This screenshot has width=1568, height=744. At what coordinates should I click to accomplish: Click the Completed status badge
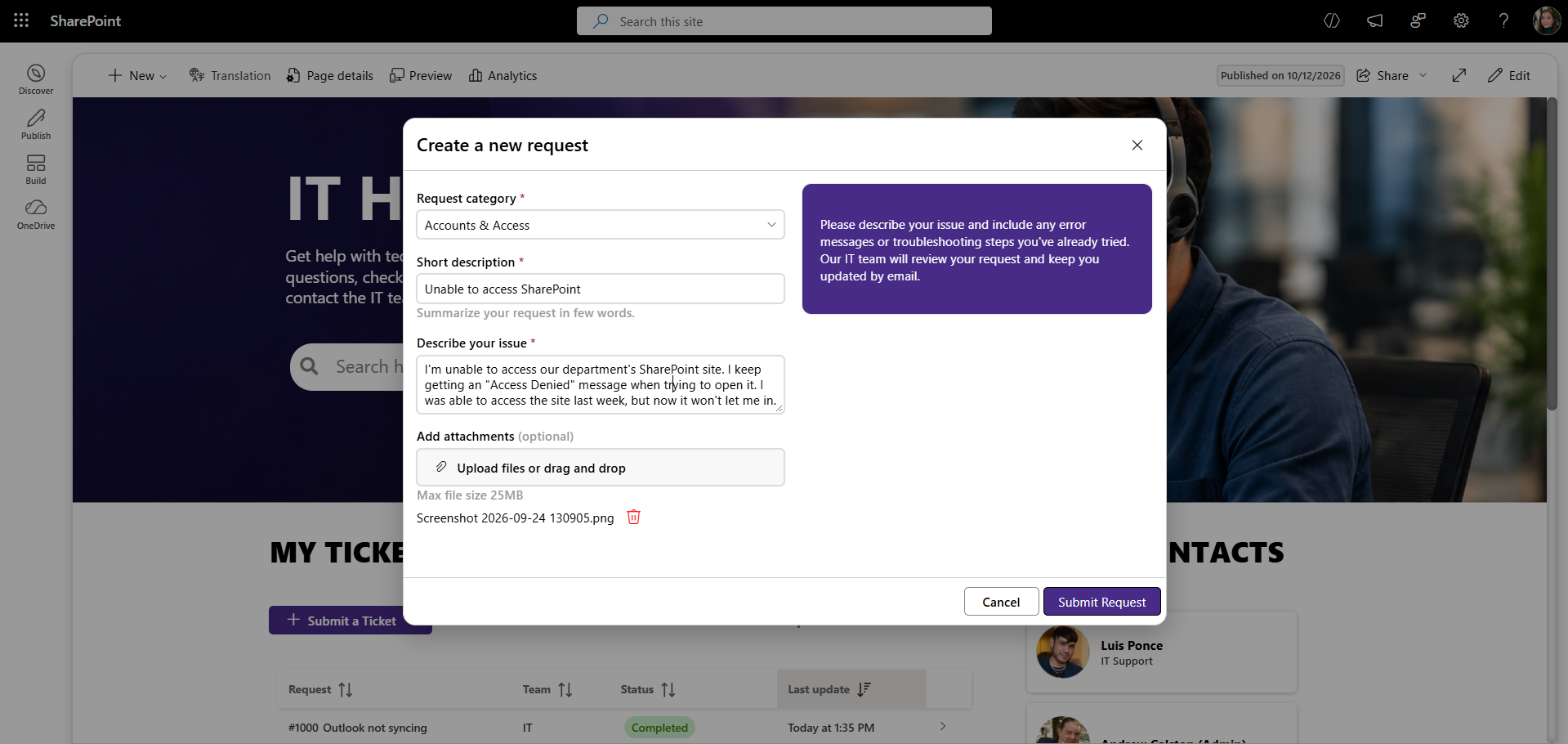tap(659, 728)
